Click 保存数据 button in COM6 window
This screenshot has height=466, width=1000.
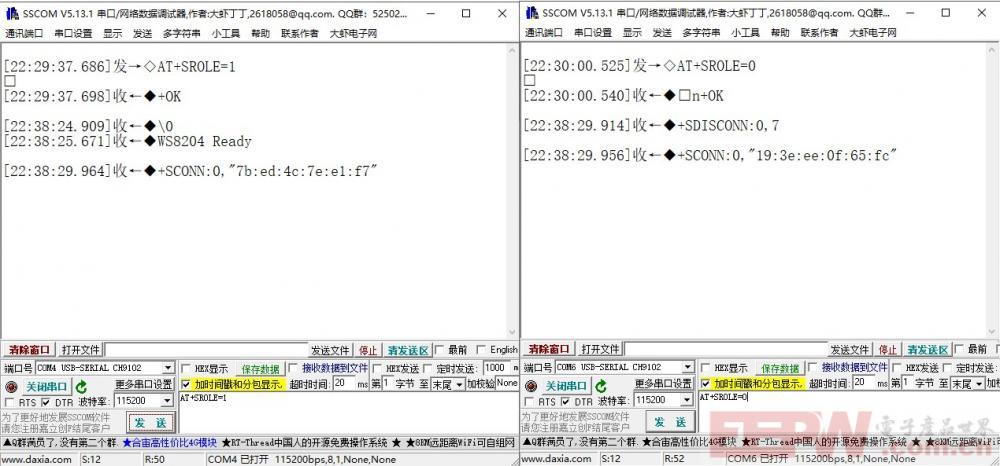coord(780,369)
